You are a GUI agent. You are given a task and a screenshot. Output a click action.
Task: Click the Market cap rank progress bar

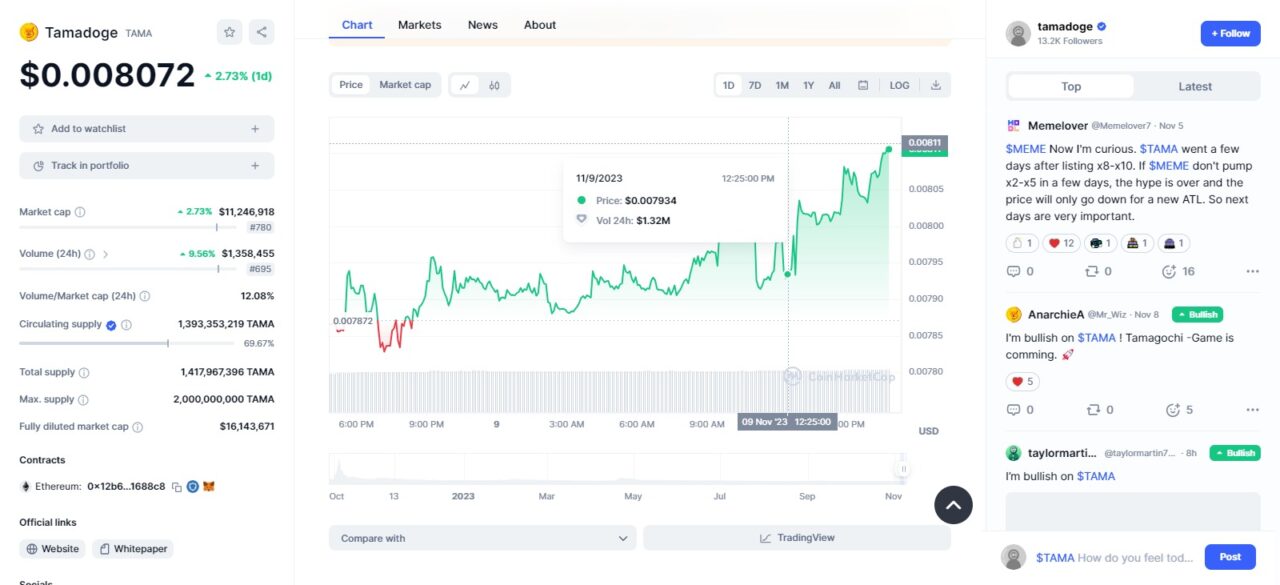click(x=127, y=228)
